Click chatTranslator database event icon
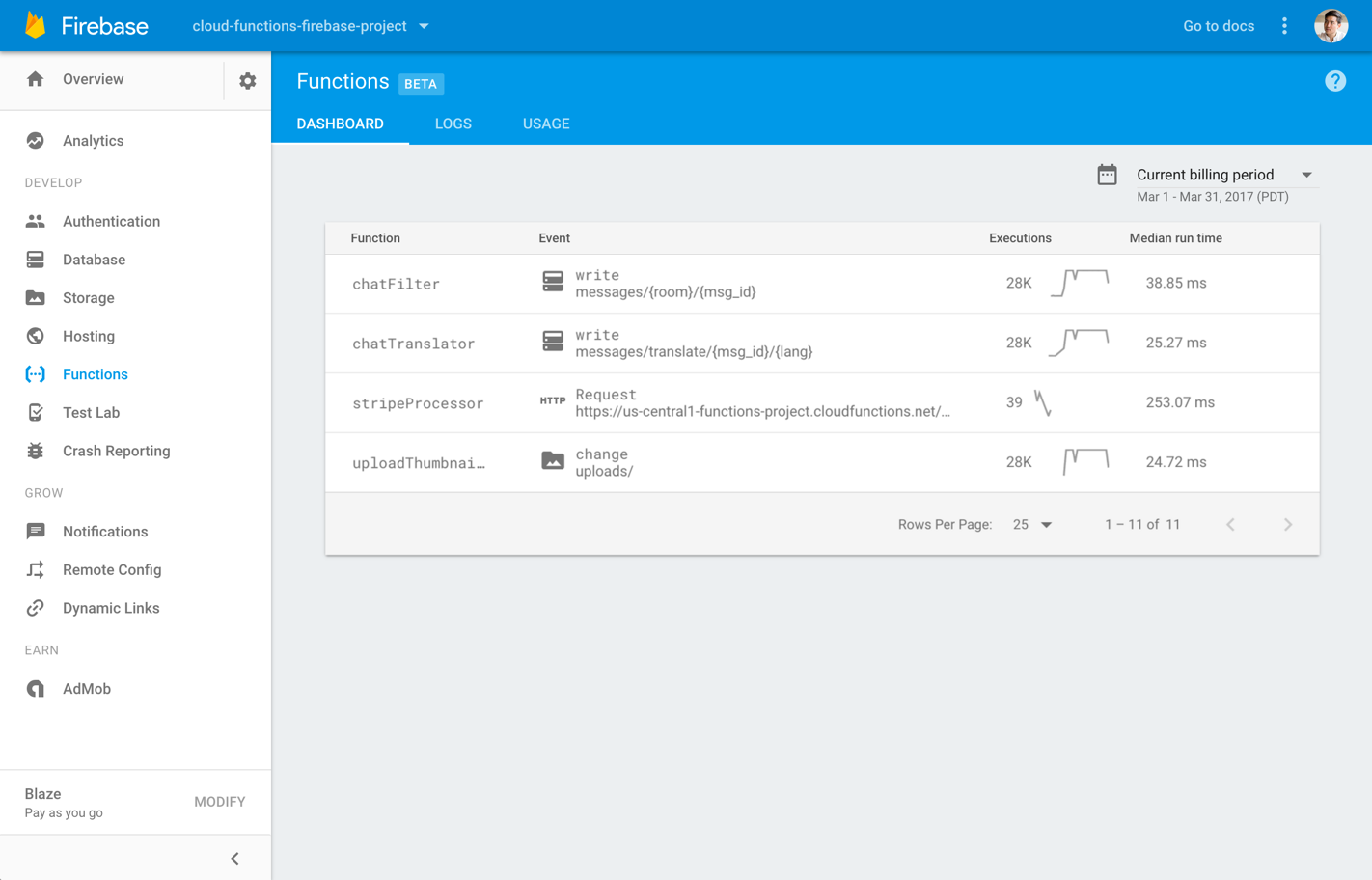Viewport: 1372px width, 880px height. [x=553, y=342]
